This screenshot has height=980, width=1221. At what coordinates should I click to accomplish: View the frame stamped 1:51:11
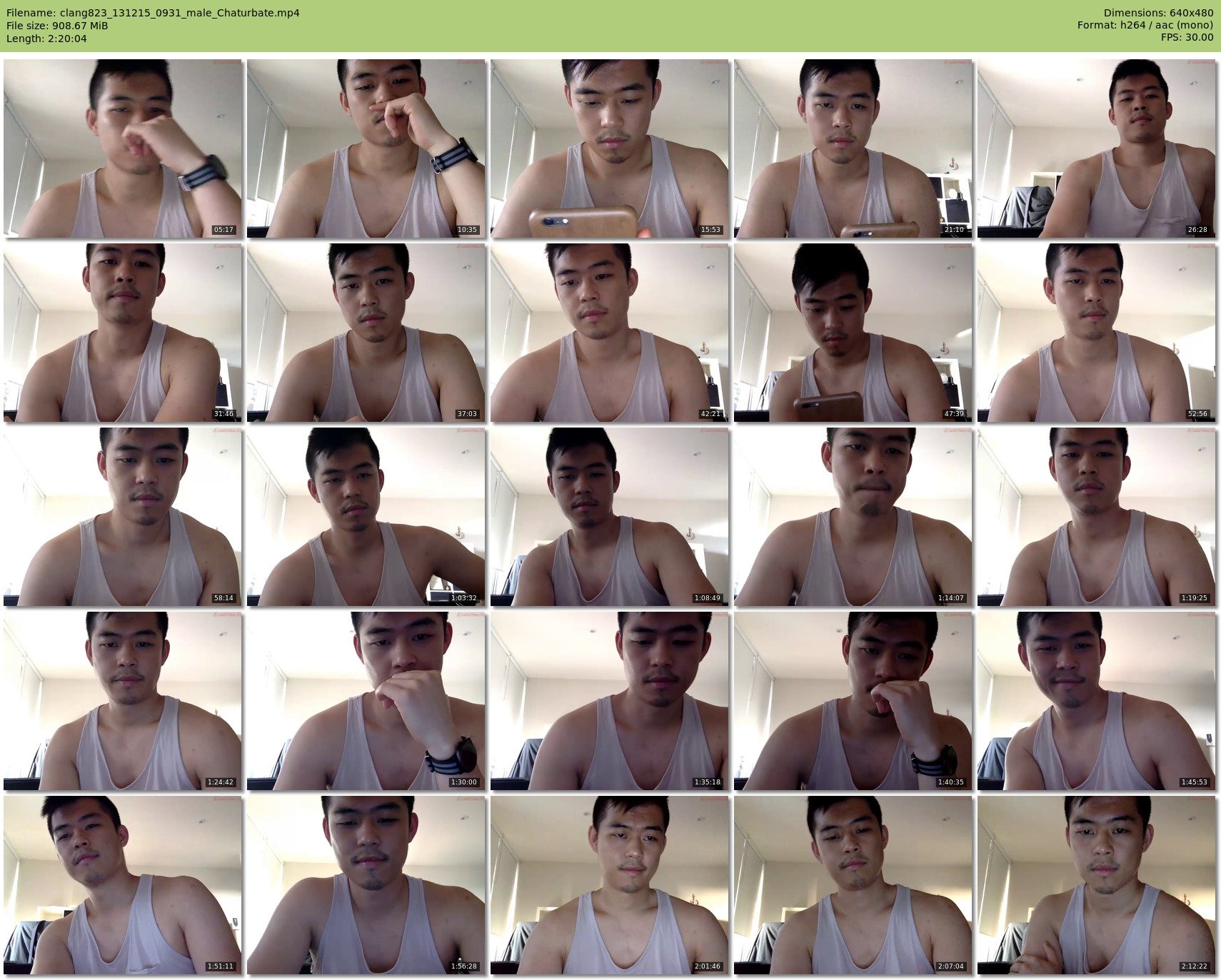tap(122, 885)
